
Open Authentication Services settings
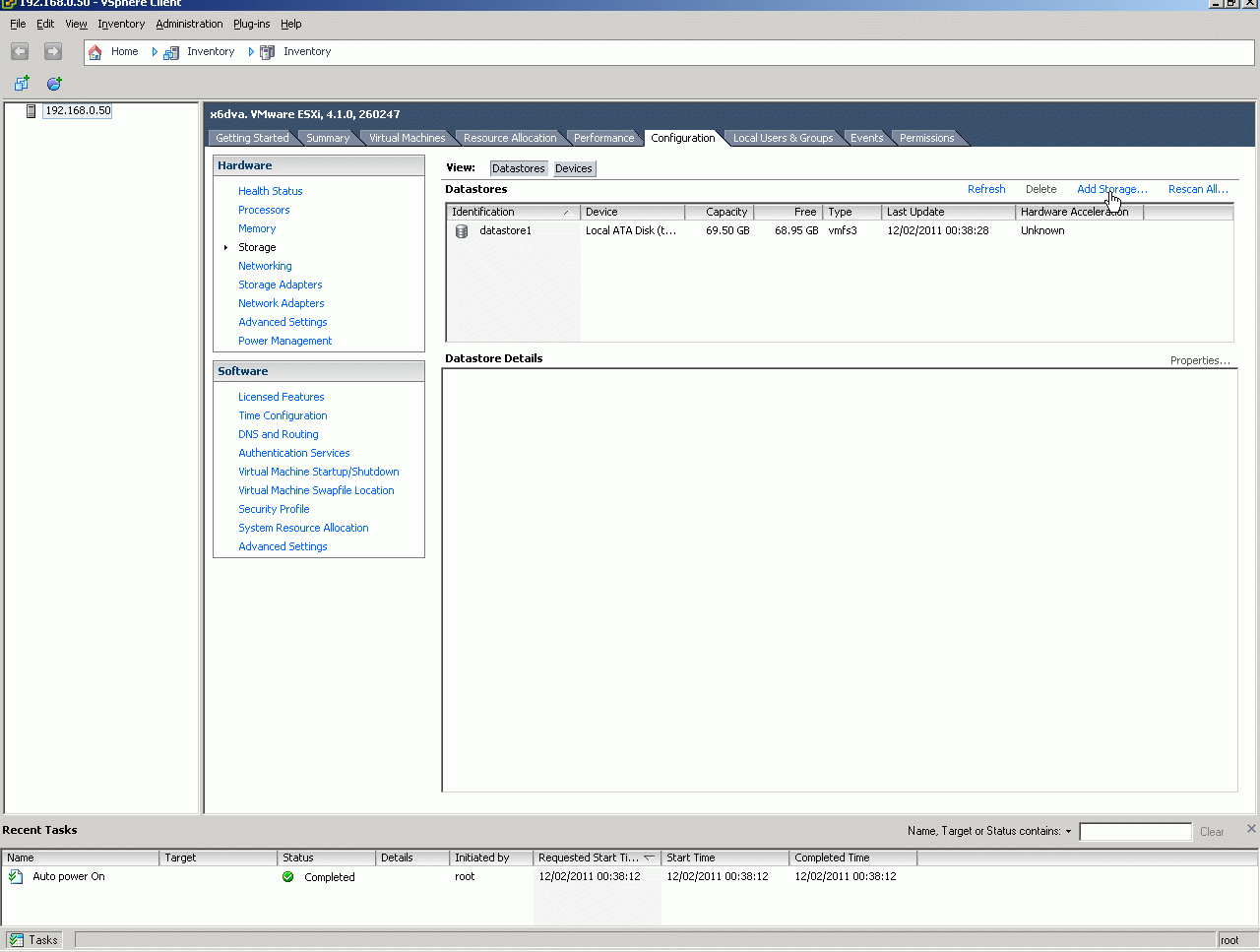pos(294,453)
